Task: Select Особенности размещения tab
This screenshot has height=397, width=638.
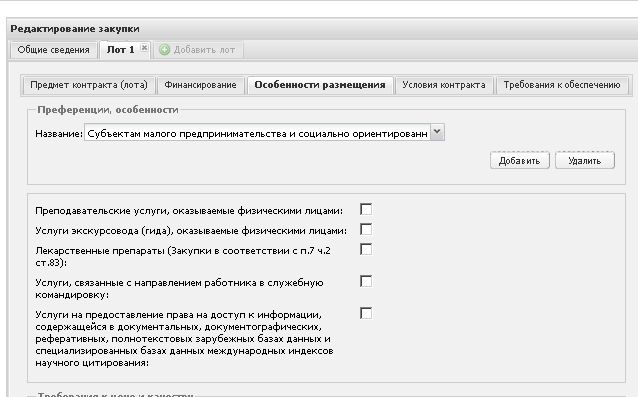Action: tap(320, 85)
